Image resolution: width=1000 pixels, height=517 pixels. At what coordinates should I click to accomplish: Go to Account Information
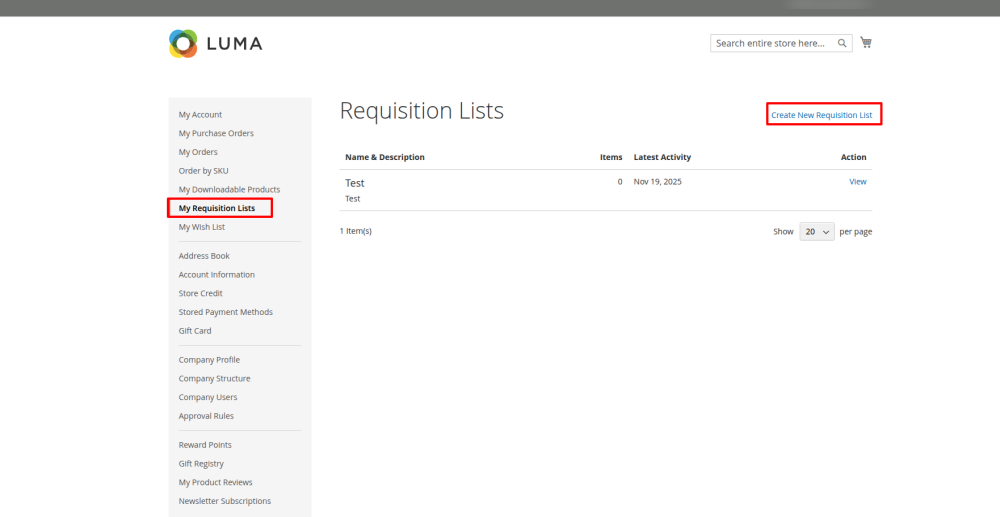[216, 274]
